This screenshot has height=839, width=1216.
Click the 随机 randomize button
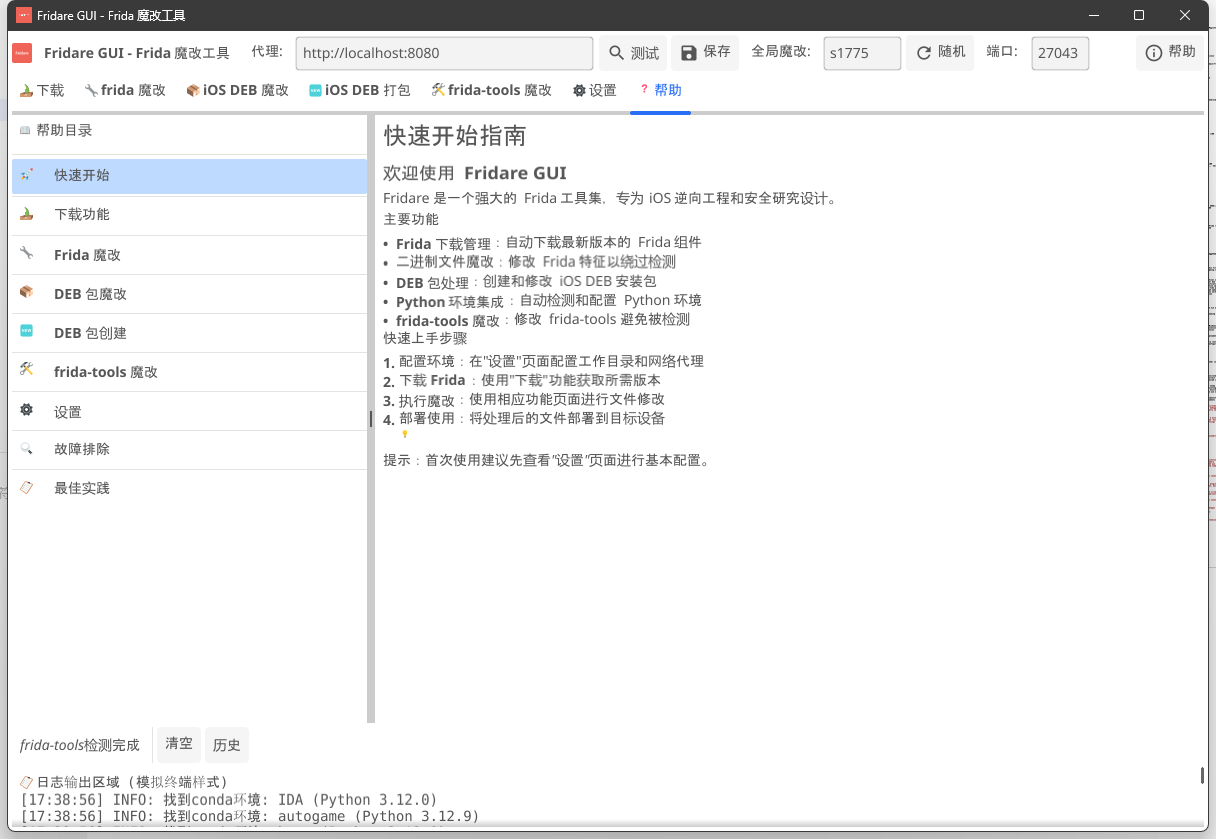(x=940, y=53)
